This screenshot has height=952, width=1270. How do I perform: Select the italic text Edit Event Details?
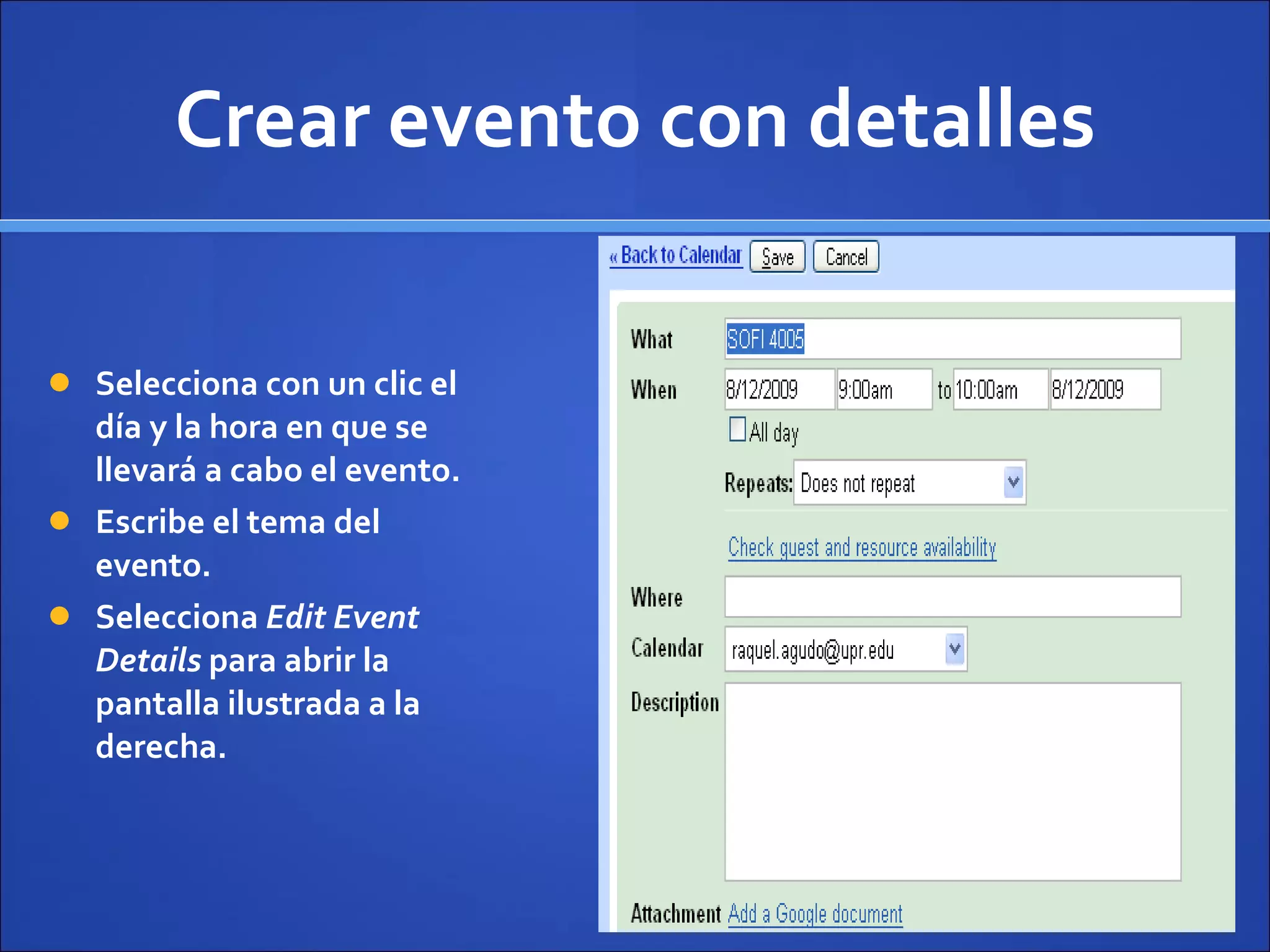(257, 638)
